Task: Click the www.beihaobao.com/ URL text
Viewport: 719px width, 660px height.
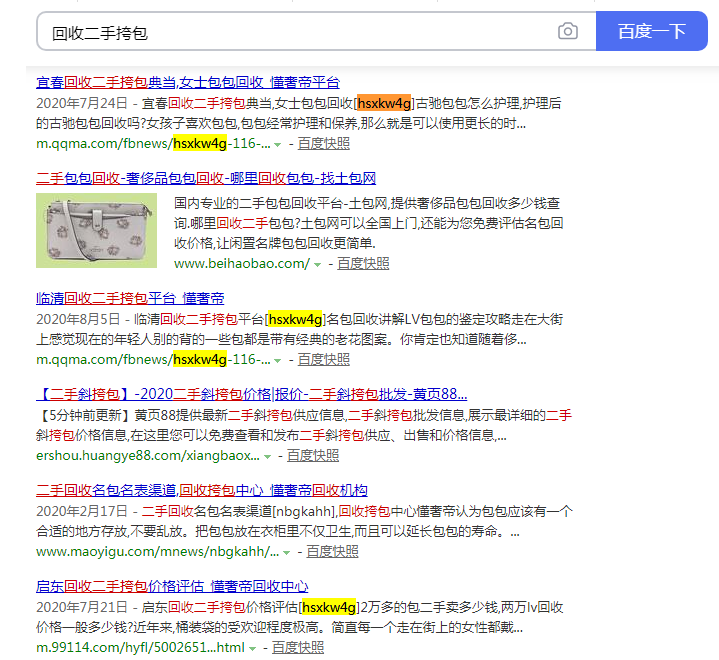Action: [x=242, y=263]
